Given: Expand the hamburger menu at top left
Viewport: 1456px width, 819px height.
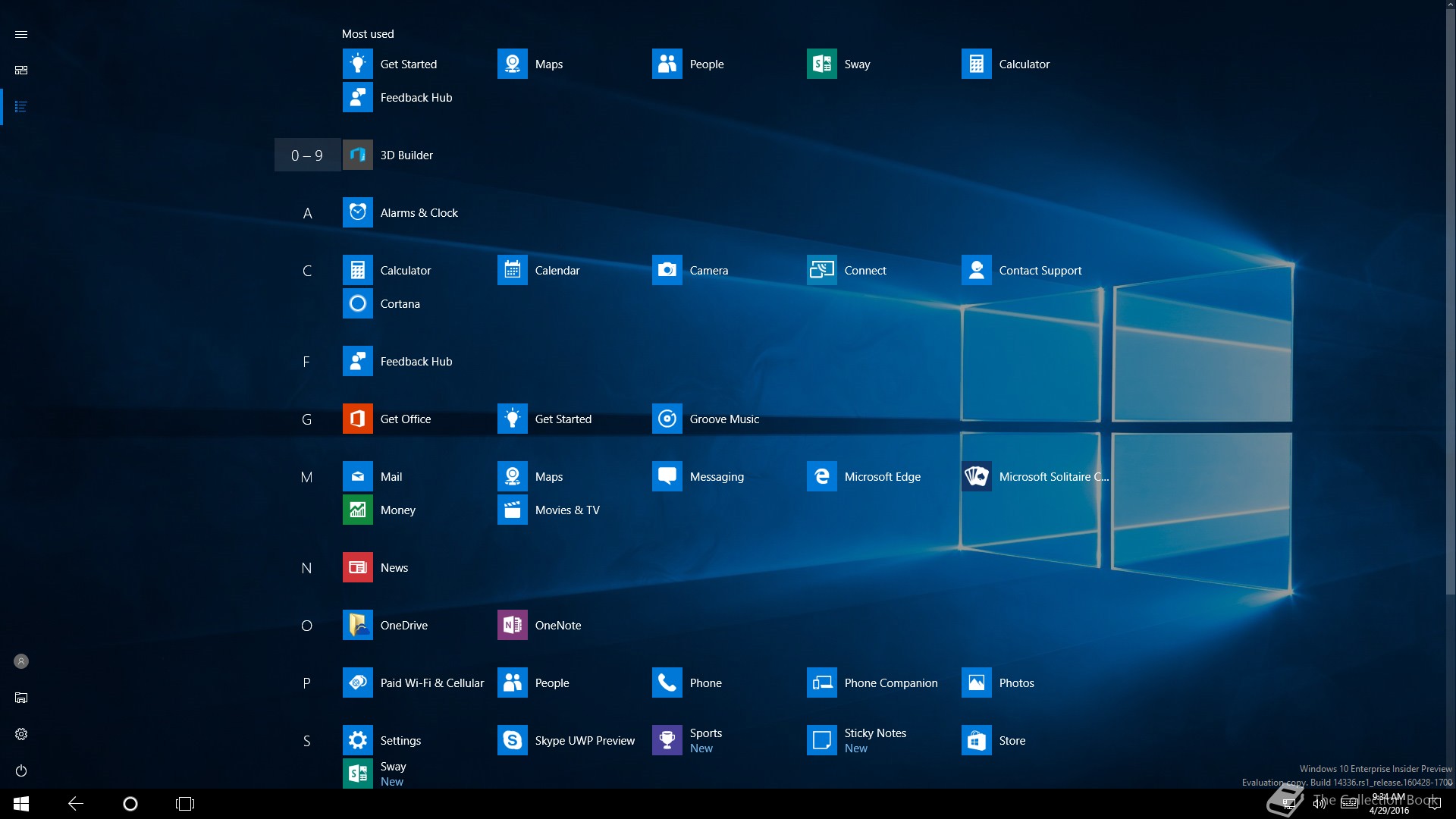Looking at the screenshot, I should tap(21, 34).
